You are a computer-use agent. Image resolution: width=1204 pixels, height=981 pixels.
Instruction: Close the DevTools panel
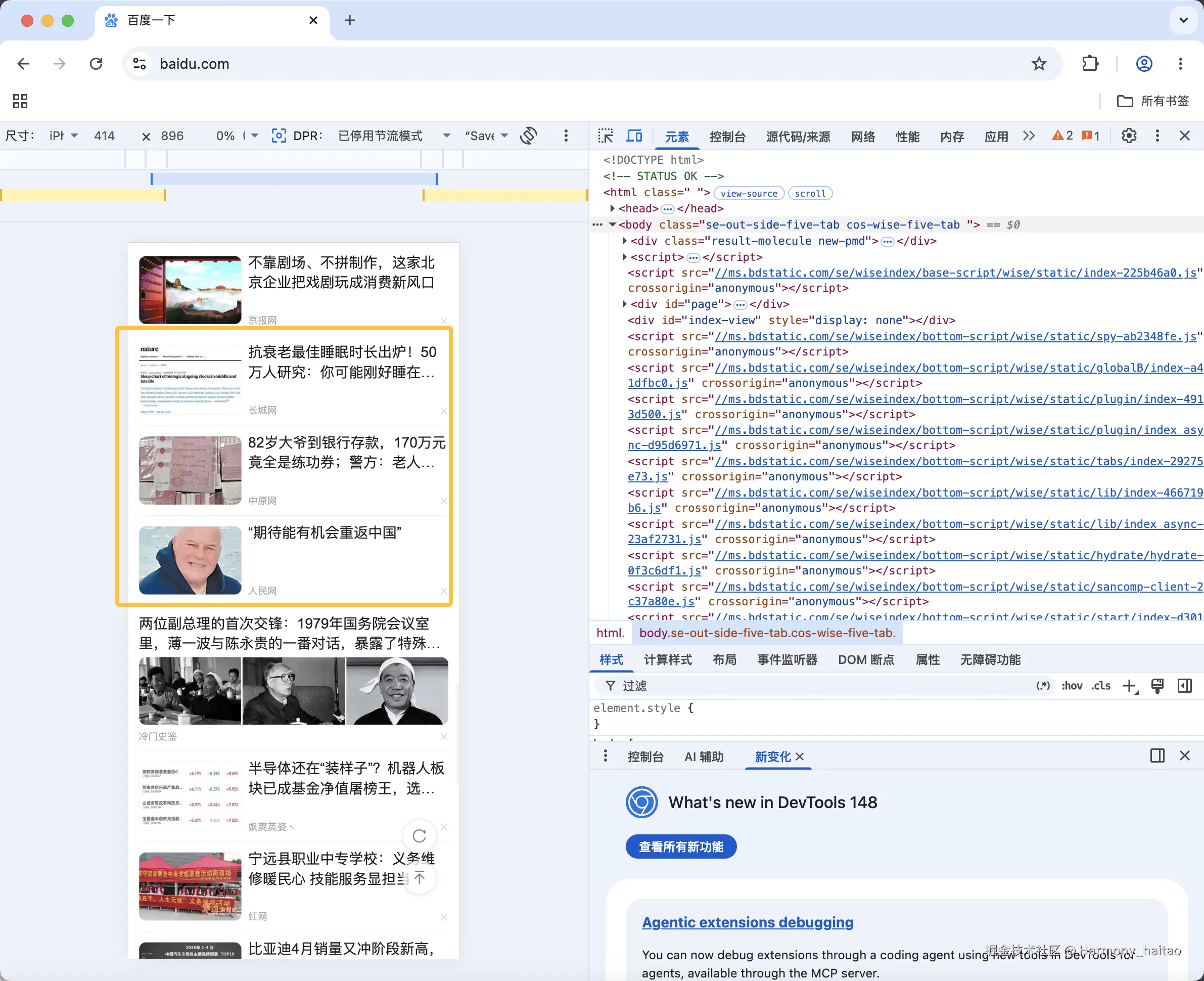point(1185,136)
